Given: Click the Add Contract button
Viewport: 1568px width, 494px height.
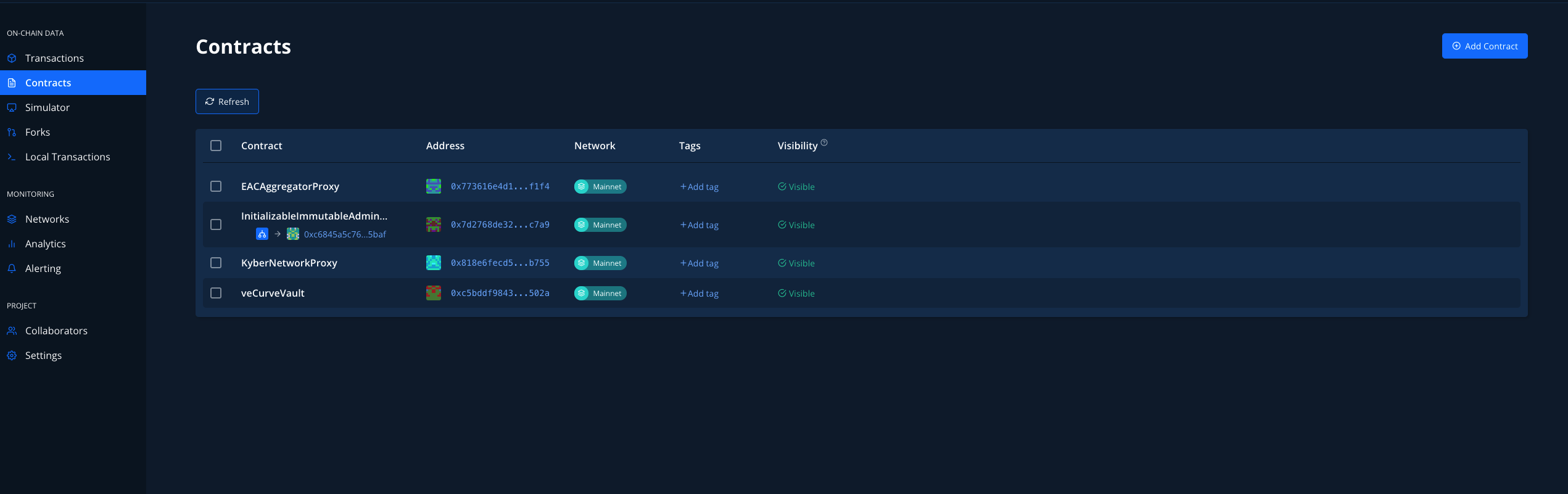Looking at the screenshot, I should [x=1485, y=46].
